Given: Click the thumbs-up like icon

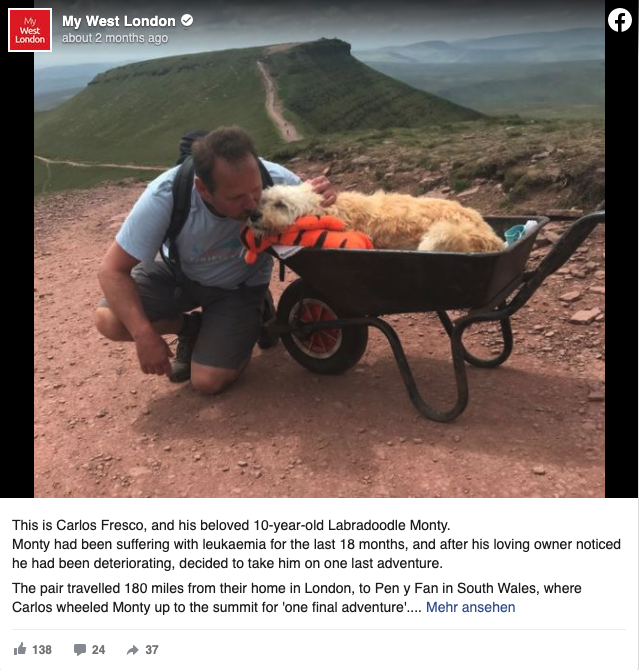Looking at the screenshot, I should [20, 649].
